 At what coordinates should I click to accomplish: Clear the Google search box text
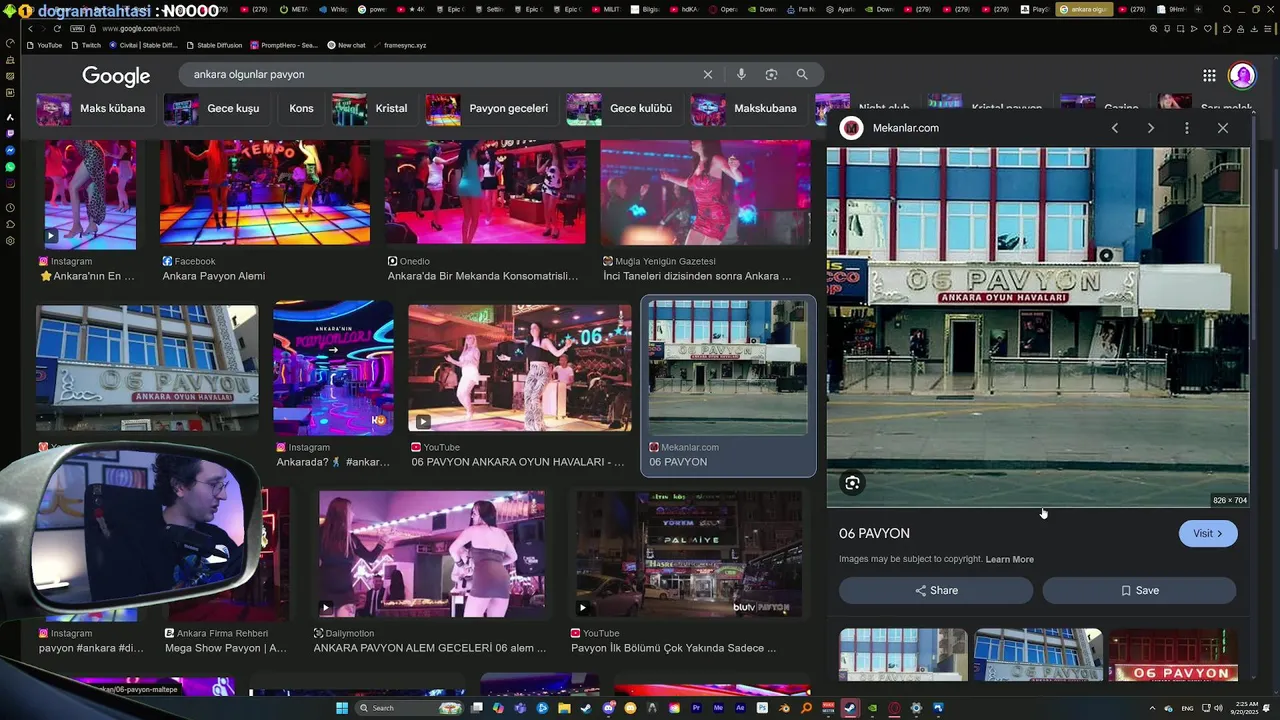pyautogui.click(x=708, y=74)
